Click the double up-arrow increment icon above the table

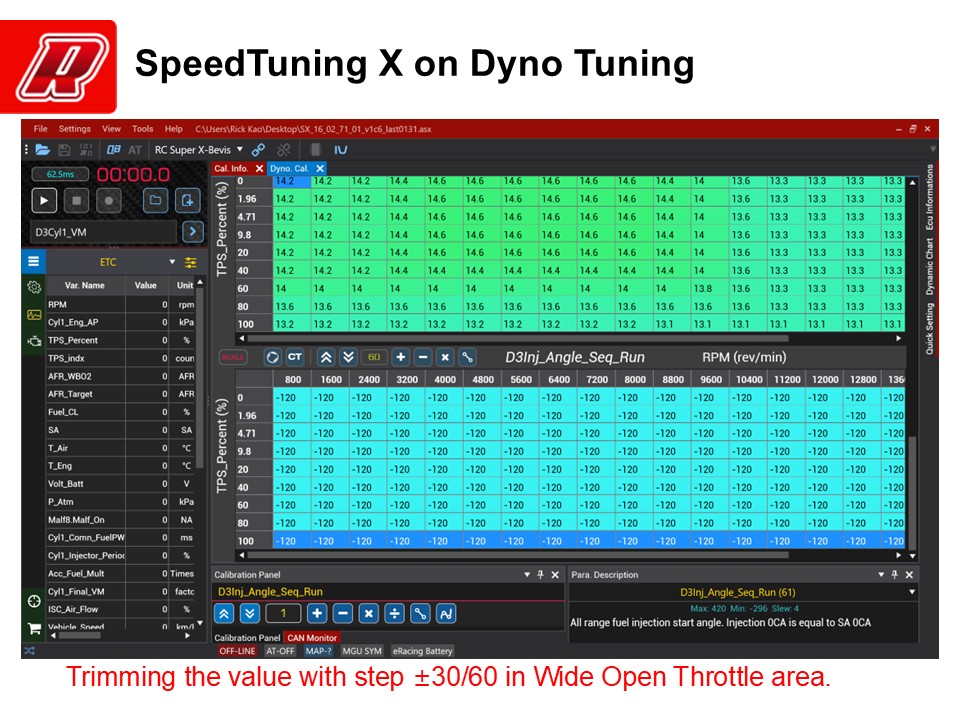tap(325, 357)
